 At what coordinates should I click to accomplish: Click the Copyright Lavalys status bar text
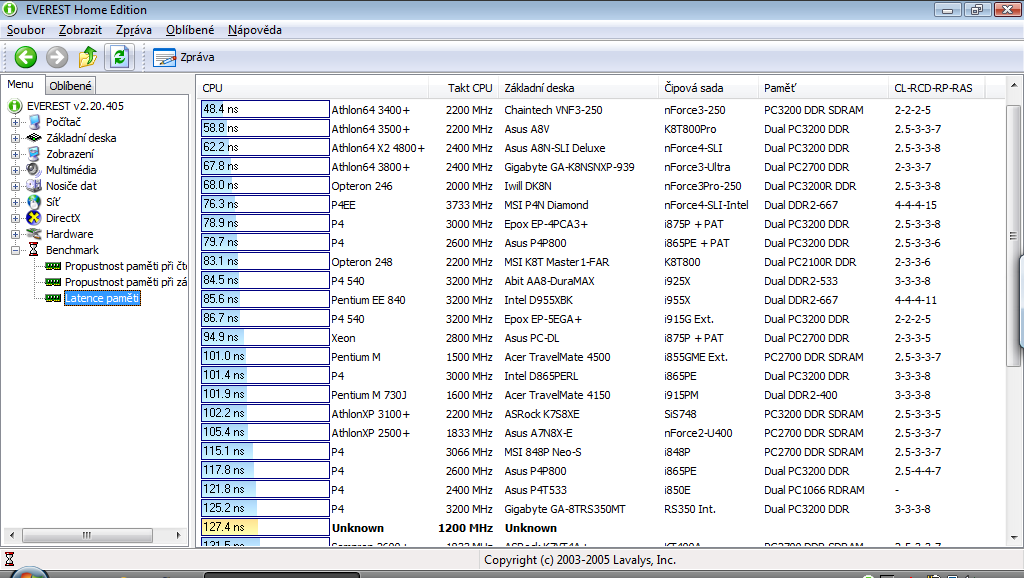pos(580,560)
